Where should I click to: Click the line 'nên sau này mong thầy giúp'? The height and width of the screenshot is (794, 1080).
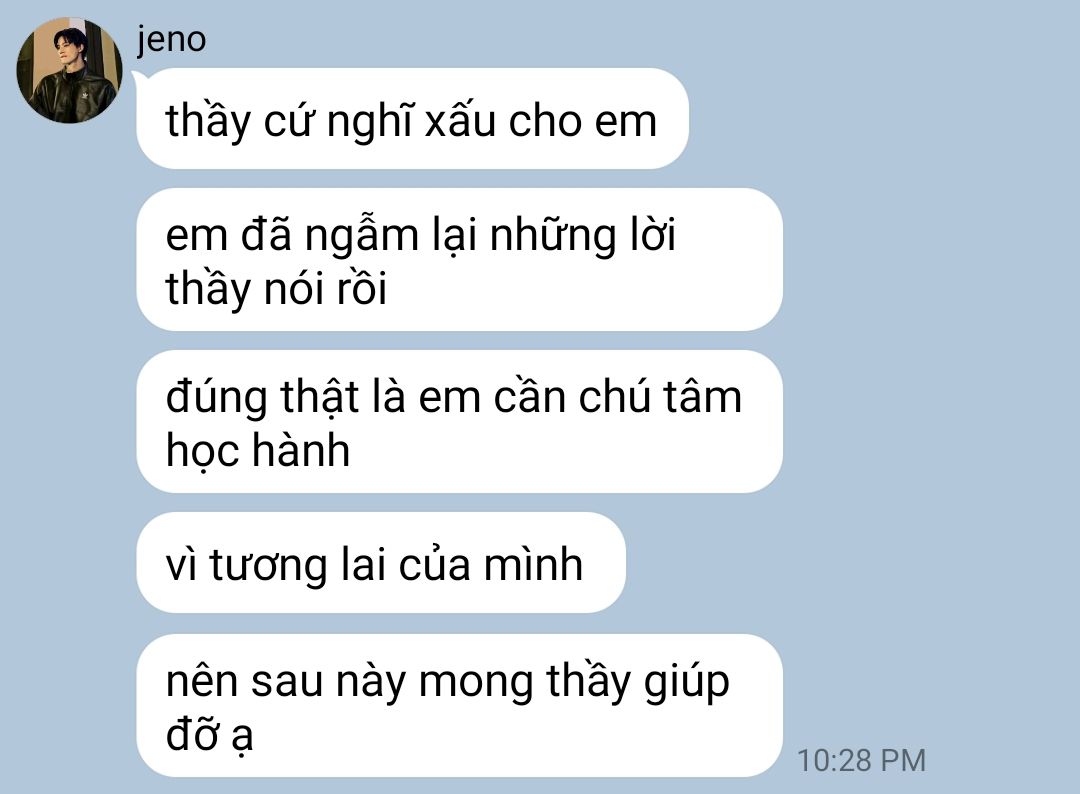tap(448, 682)
